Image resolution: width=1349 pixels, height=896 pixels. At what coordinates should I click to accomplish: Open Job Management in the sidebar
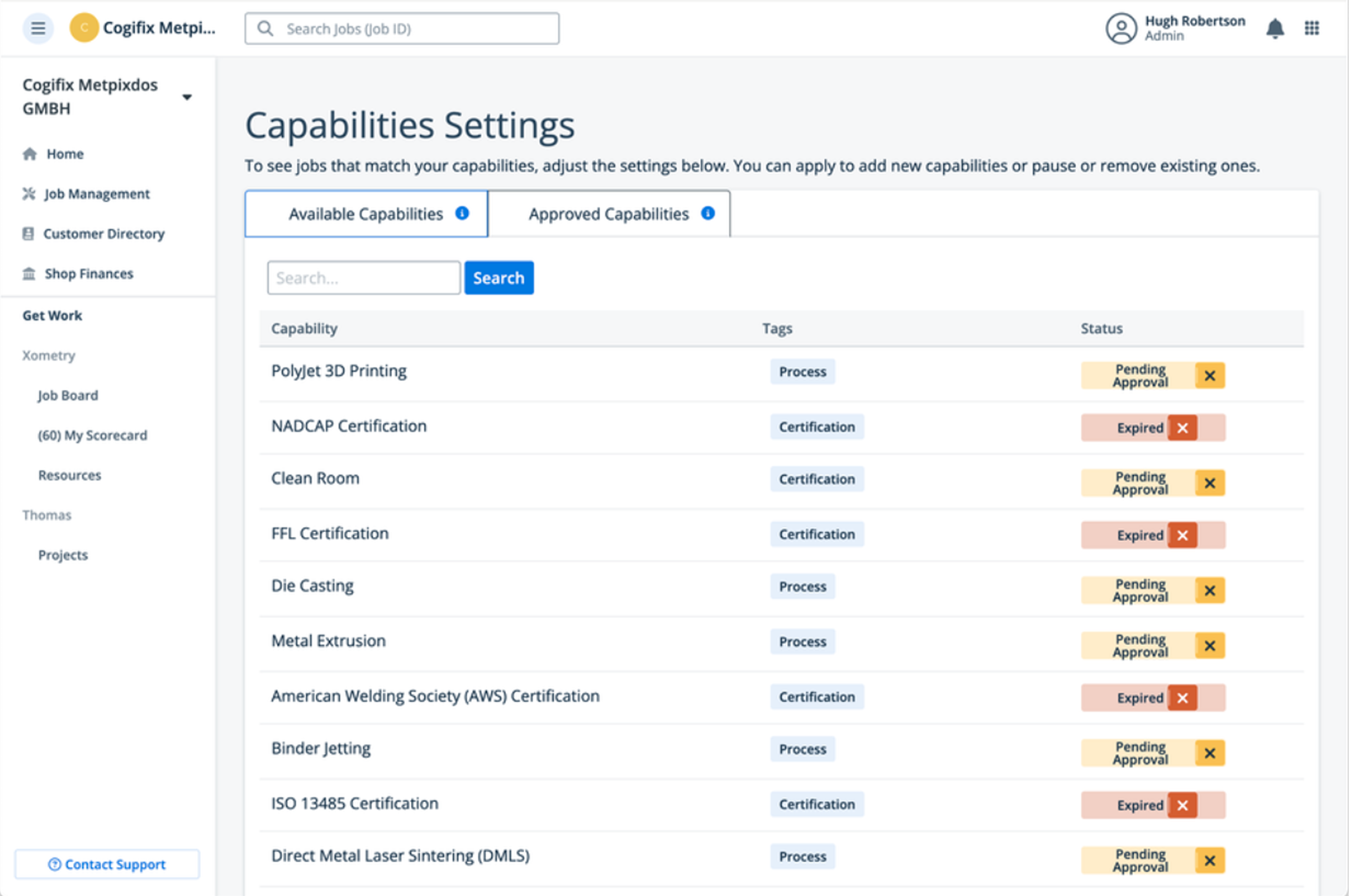97,194
